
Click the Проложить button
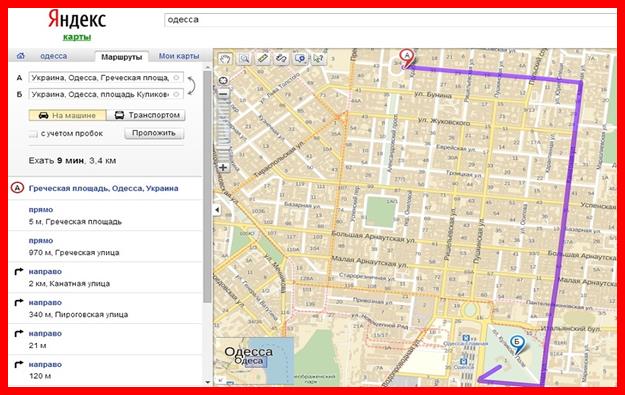pos(154,133)
